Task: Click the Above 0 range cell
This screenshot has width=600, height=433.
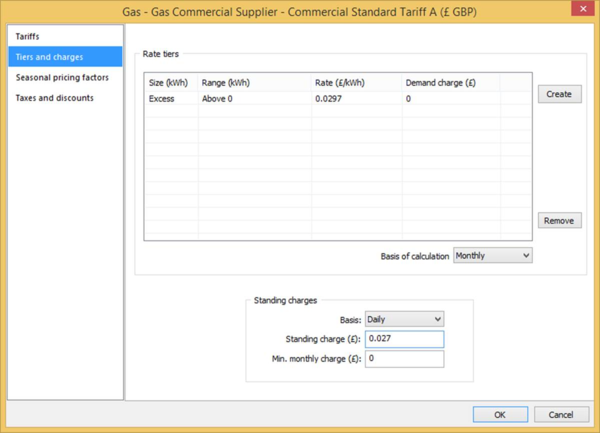Action: click(x=255, y=99)
